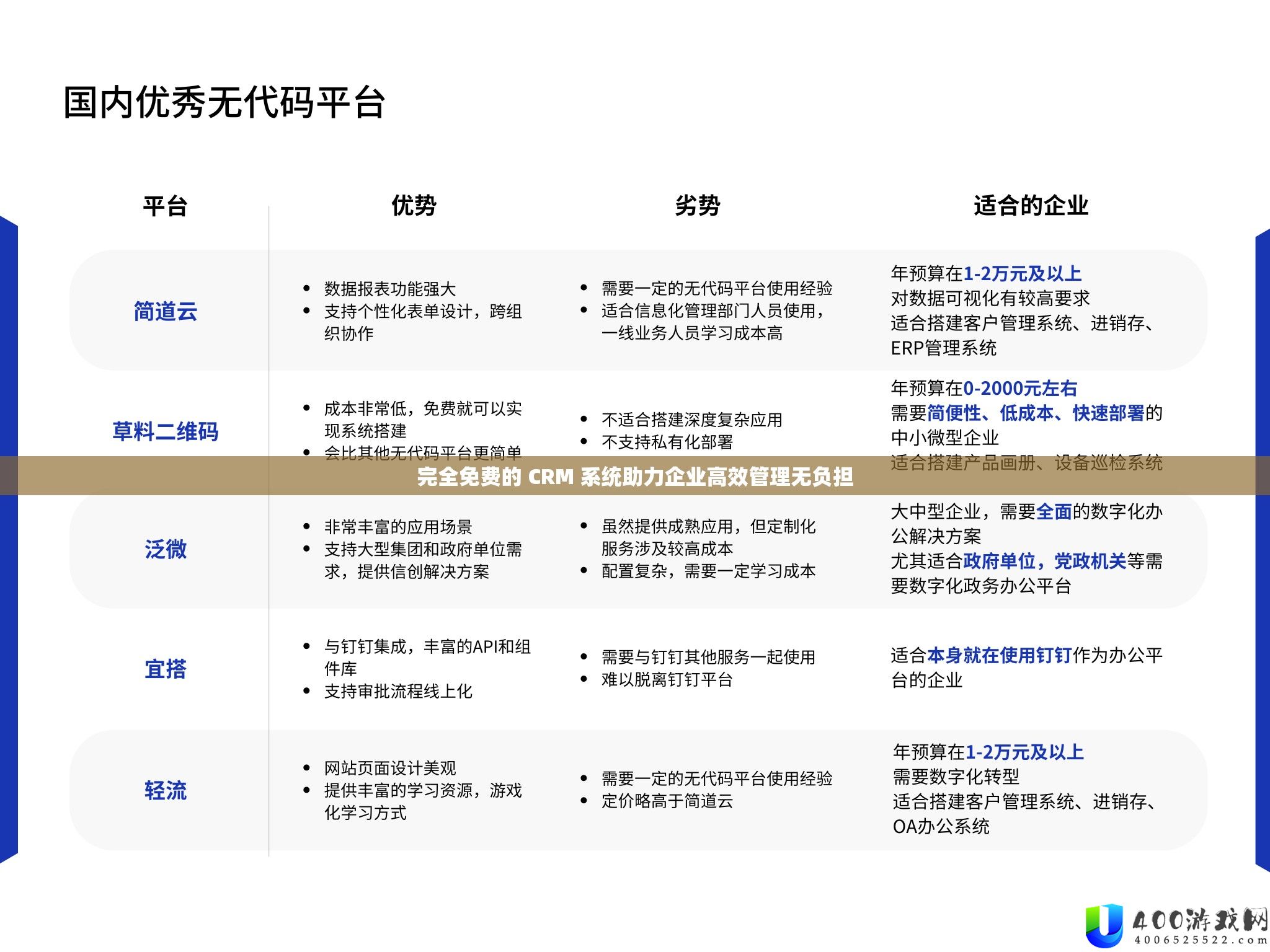Select the platform name '泛微'

click(166, 549)
